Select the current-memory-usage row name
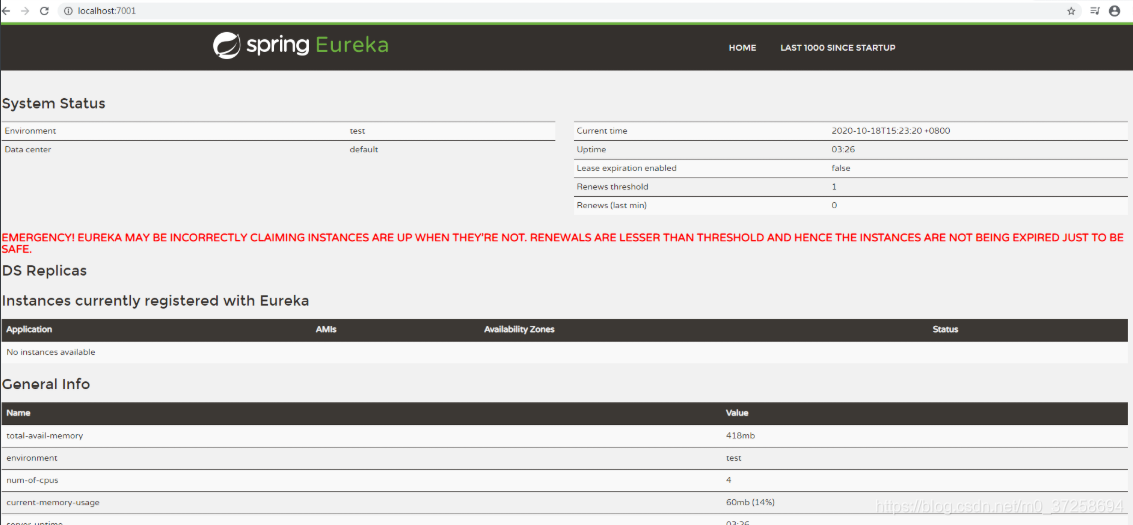Viewport: 1133px width, 525px height. pyautogui.click(x=52, y=502)
